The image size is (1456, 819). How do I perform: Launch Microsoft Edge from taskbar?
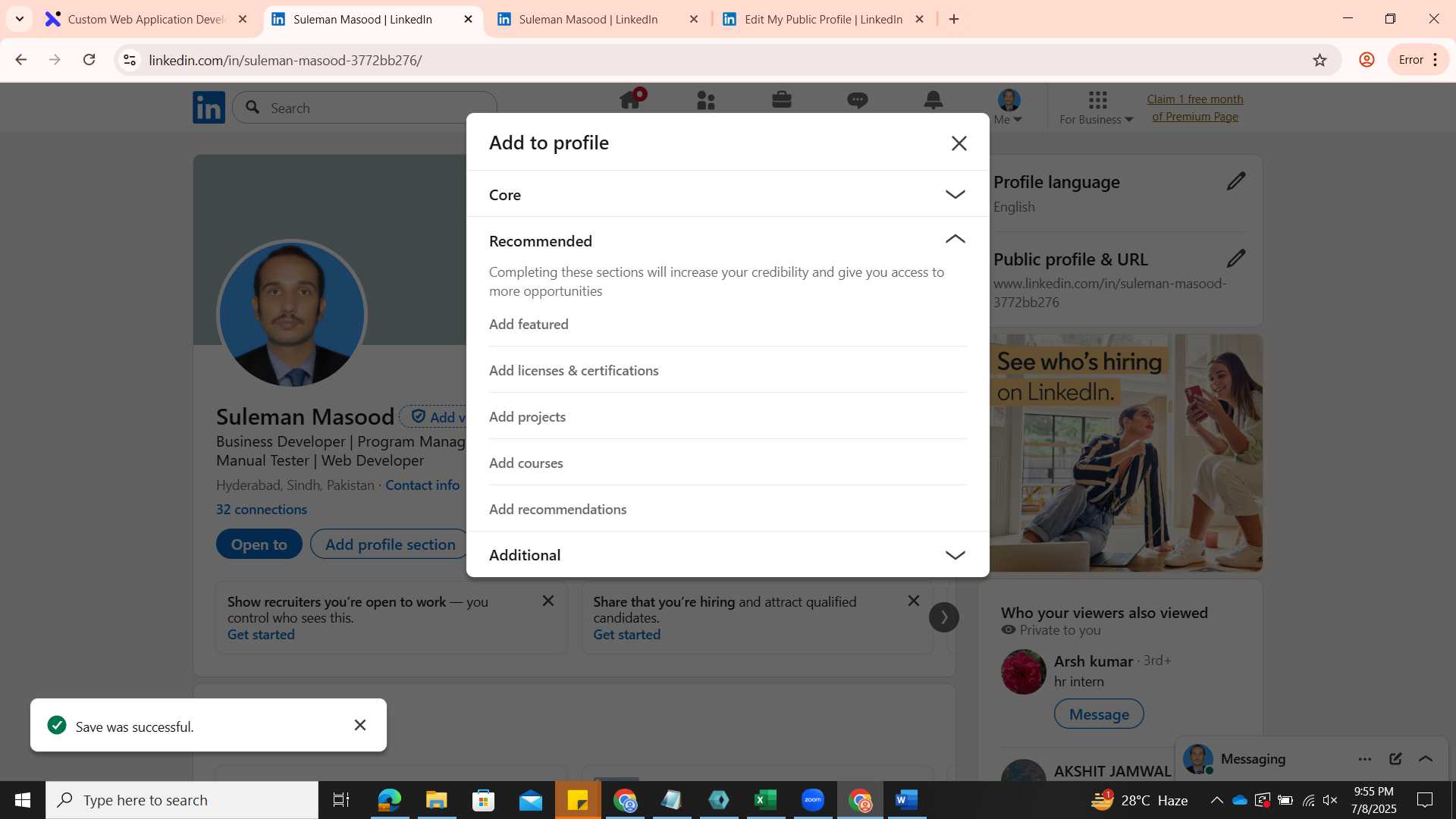(390, 800)
